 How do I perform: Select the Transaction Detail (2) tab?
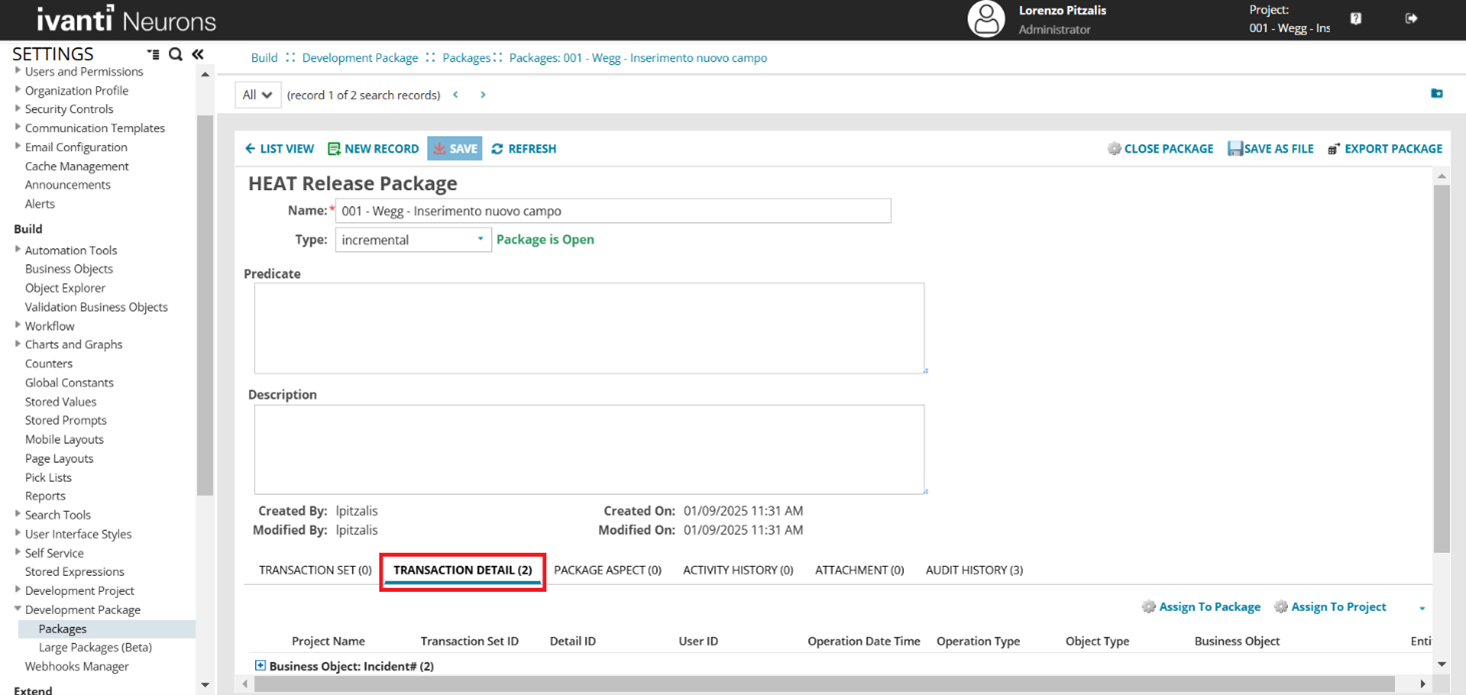462,570
